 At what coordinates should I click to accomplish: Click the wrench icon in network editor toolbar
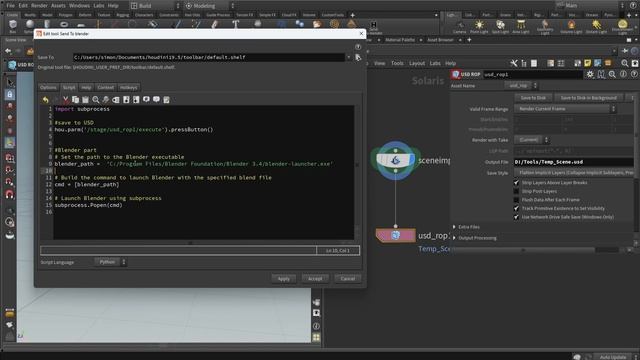coord(514,63)
